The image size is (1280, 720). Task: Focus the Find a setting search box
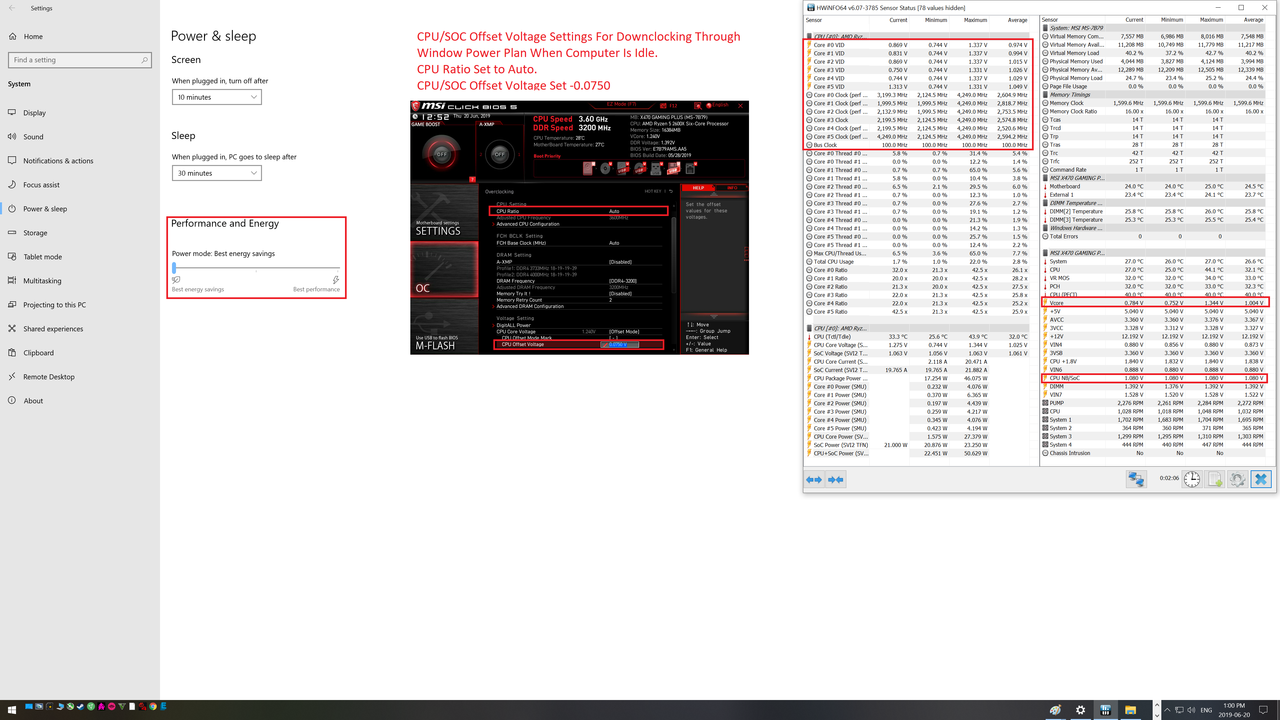click(x=78, y=60)
